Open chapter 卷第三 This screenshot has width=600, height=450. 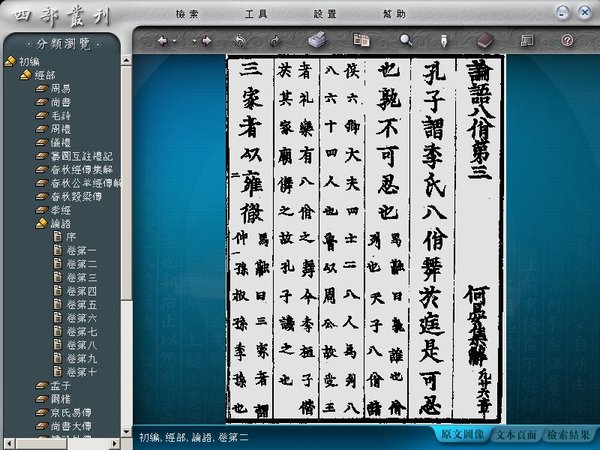coord(81,277)
